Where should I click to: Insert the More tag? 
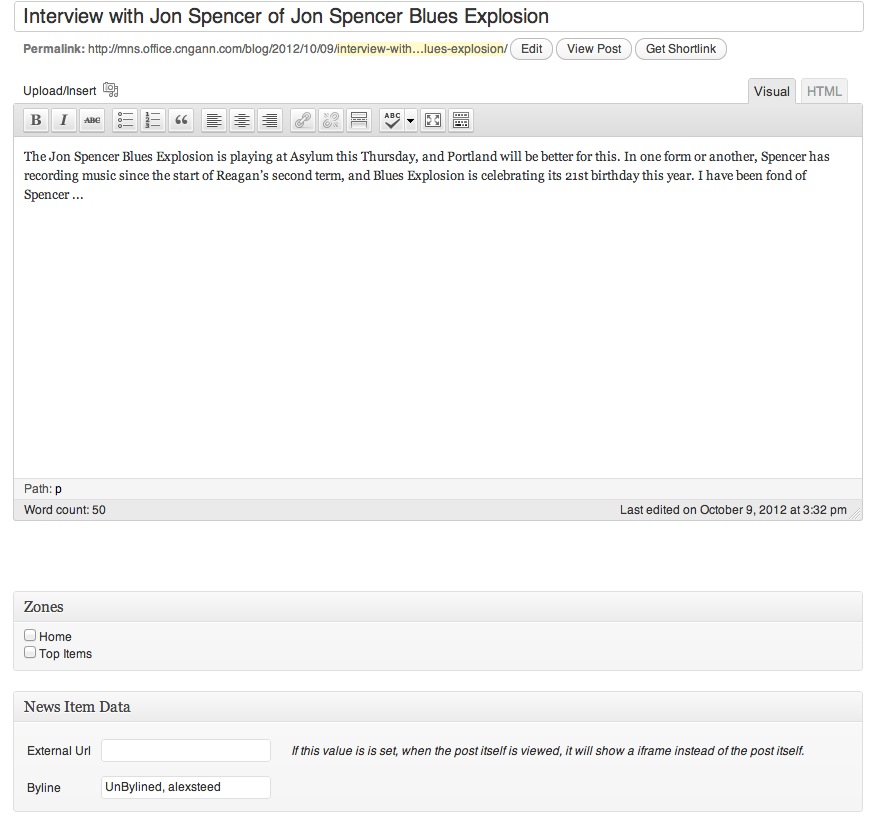pyautogui.click(x=359, y=120)
